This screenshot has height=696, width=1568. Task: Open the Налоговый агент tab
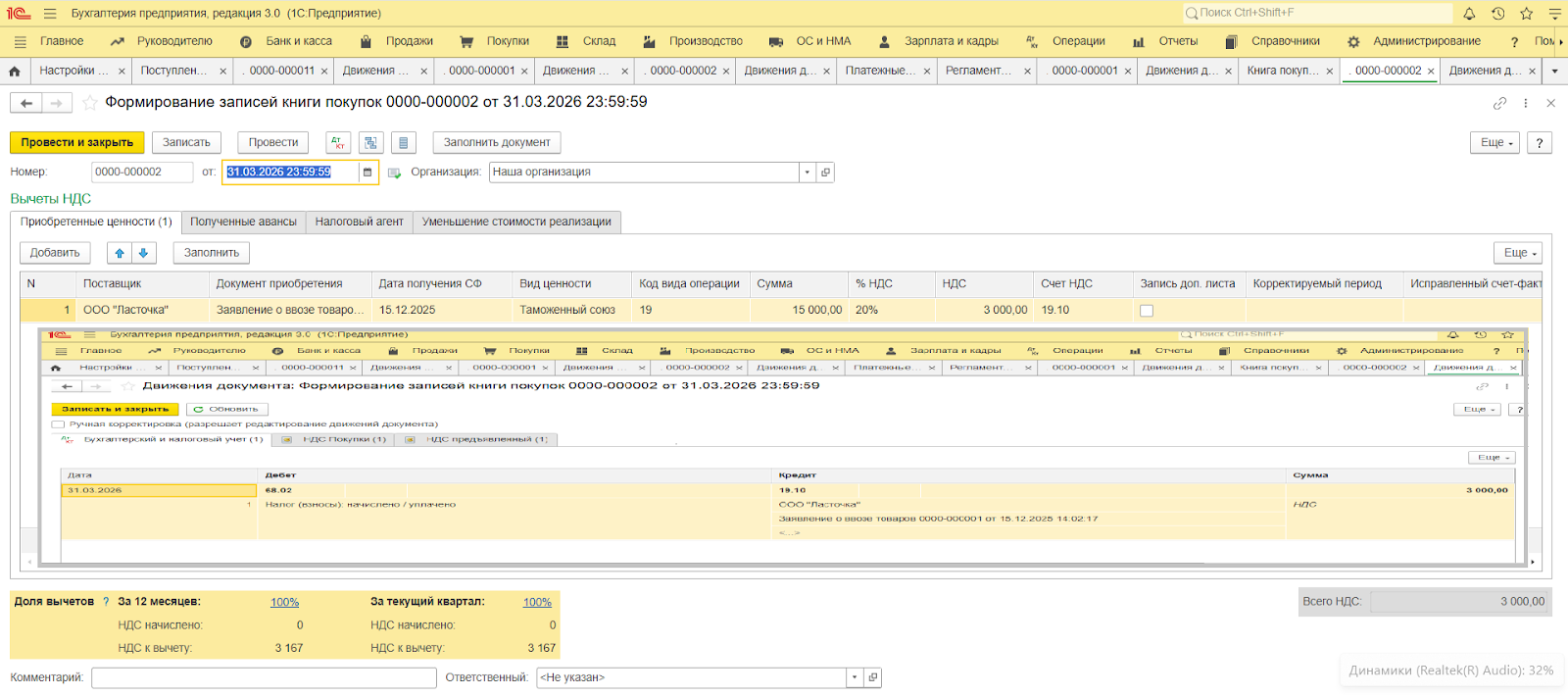pyautogui.click(x=359, y=222)
